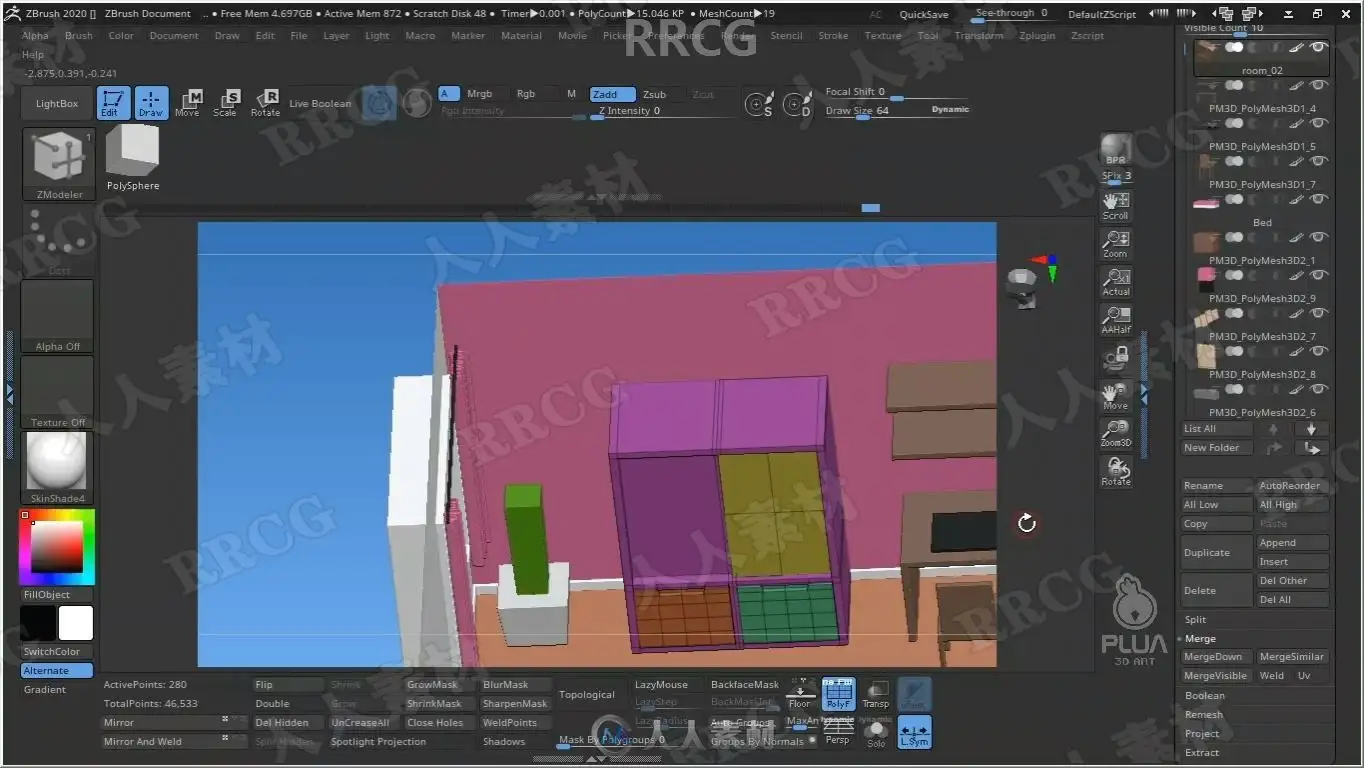Turn on Solo mode
The width and height of the screenshot is (1364, 768).
click(876, 731)
